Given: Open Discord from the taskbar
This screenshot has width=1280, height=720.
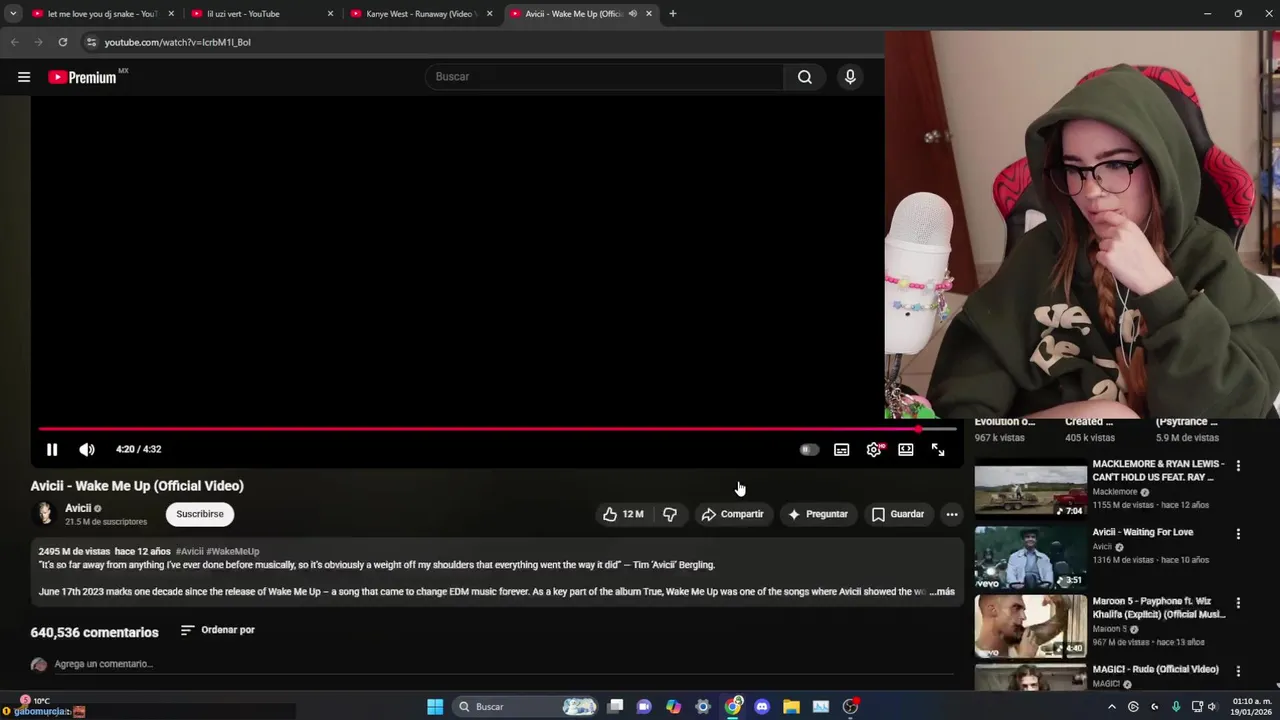Looking at the screenshot, I should coord(762,707).
